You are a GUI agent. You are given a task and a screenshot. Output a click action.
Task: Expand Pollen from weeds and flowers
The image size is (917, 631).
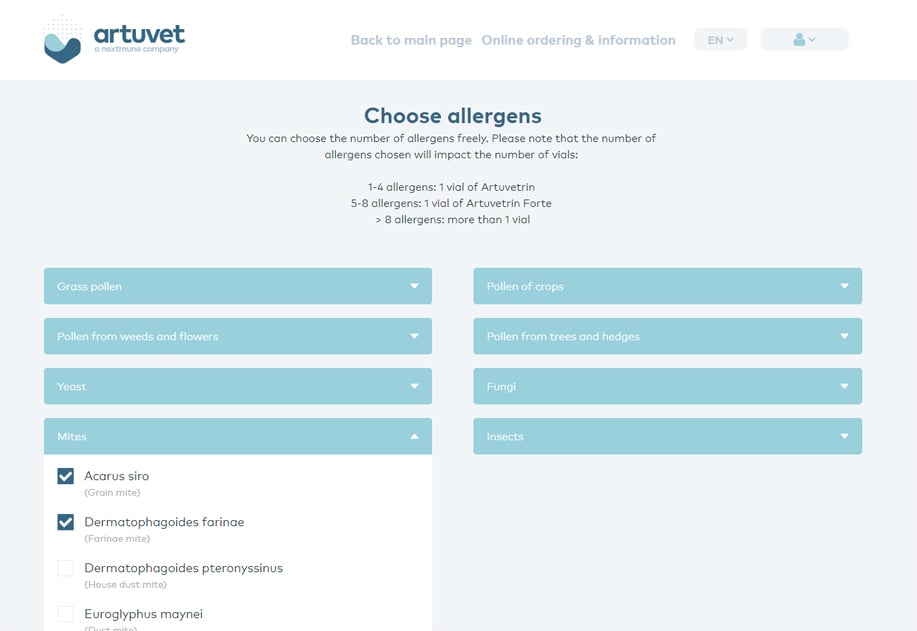[237, 337]
